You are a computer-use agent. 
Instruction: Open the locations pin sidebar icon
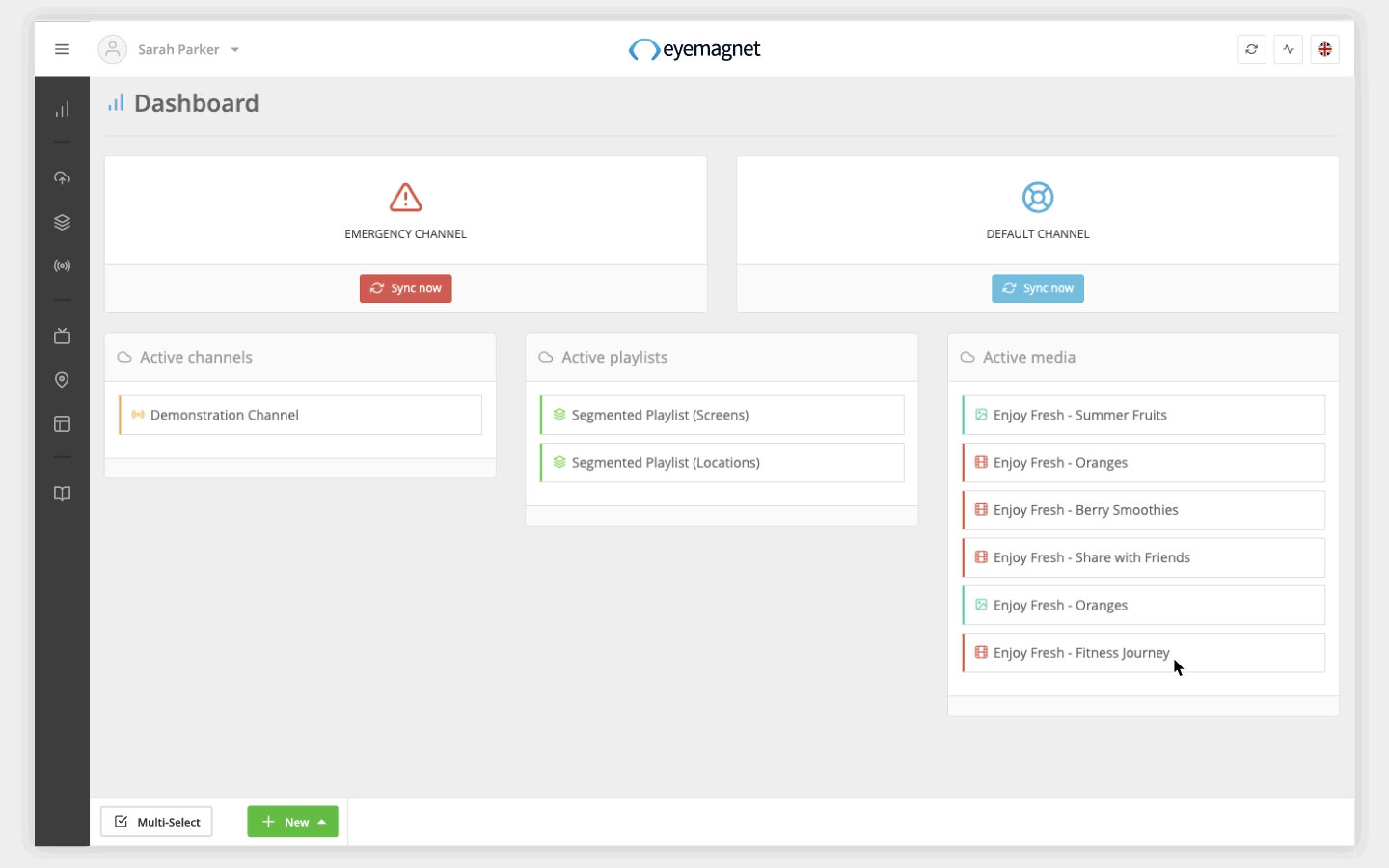(62, 380)
